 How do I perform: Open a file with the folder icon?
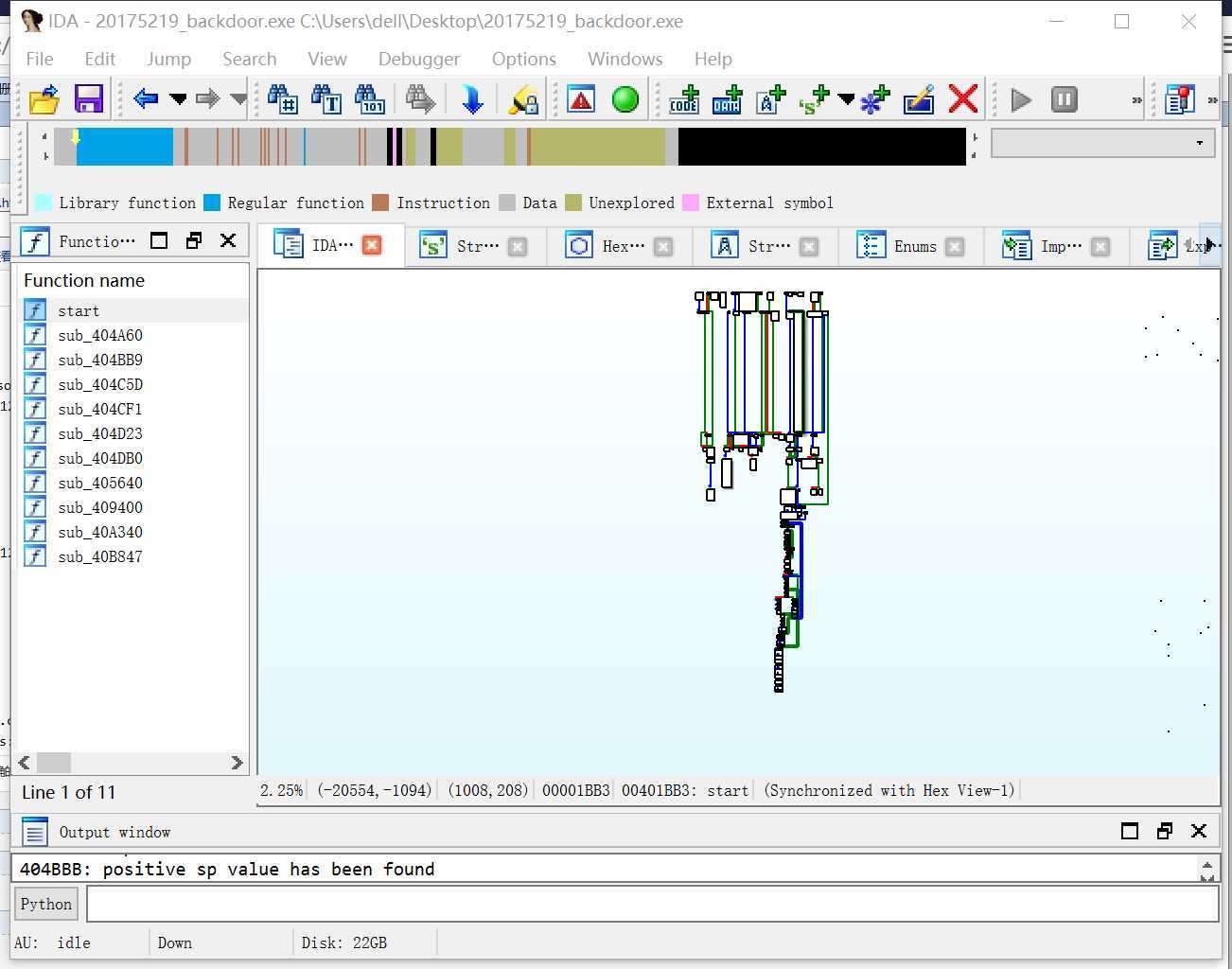pos(44,99)
